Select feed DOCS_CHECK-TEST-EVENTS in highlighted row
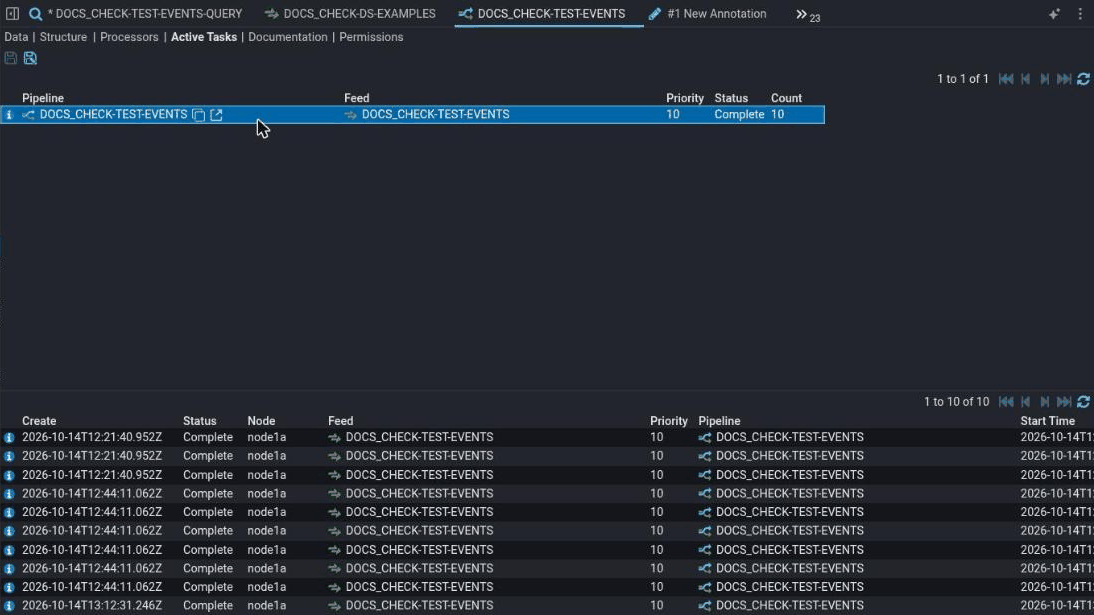 [435, 114]
